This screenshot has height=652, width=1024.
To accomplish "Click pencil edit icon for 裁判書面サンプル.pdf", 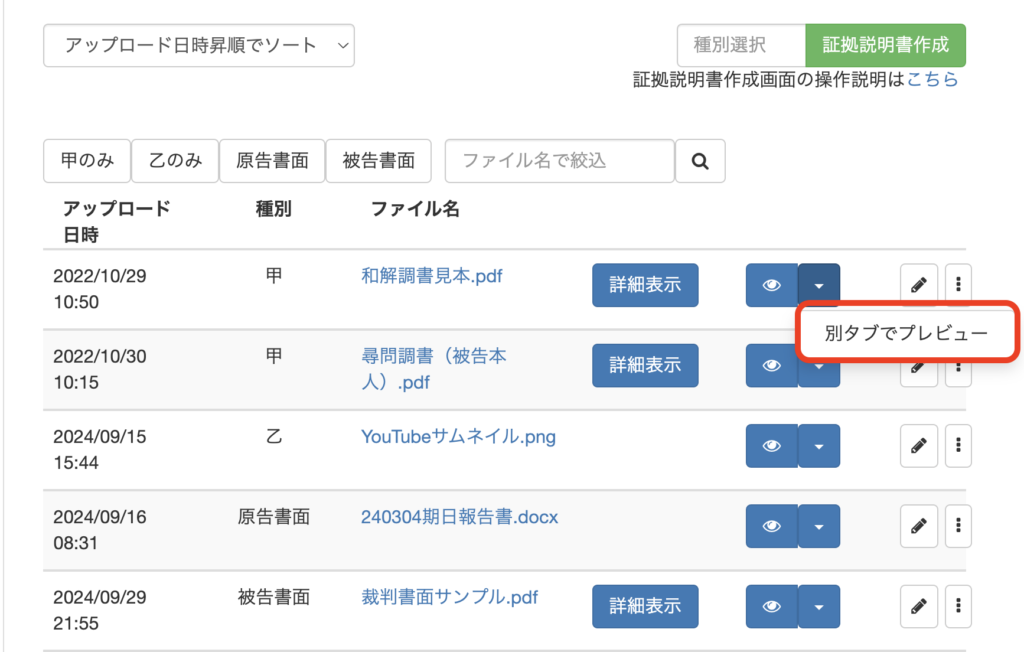I will point(919,606).
